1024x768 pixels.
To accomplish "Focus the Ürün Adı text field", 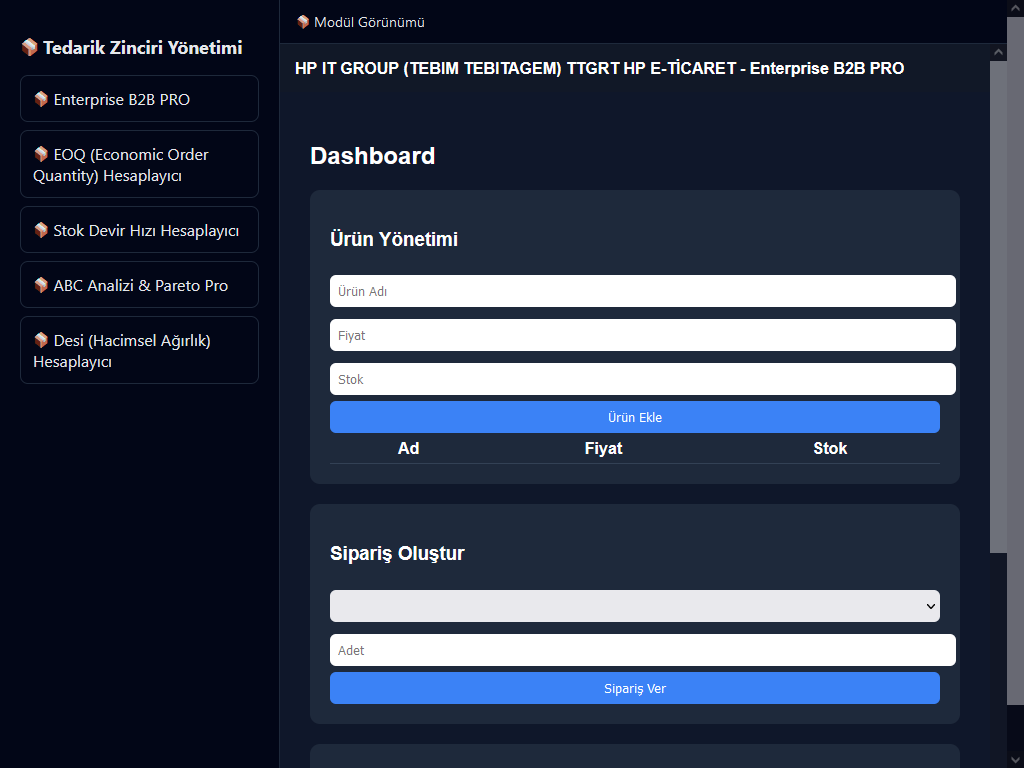I will [642, 291].
